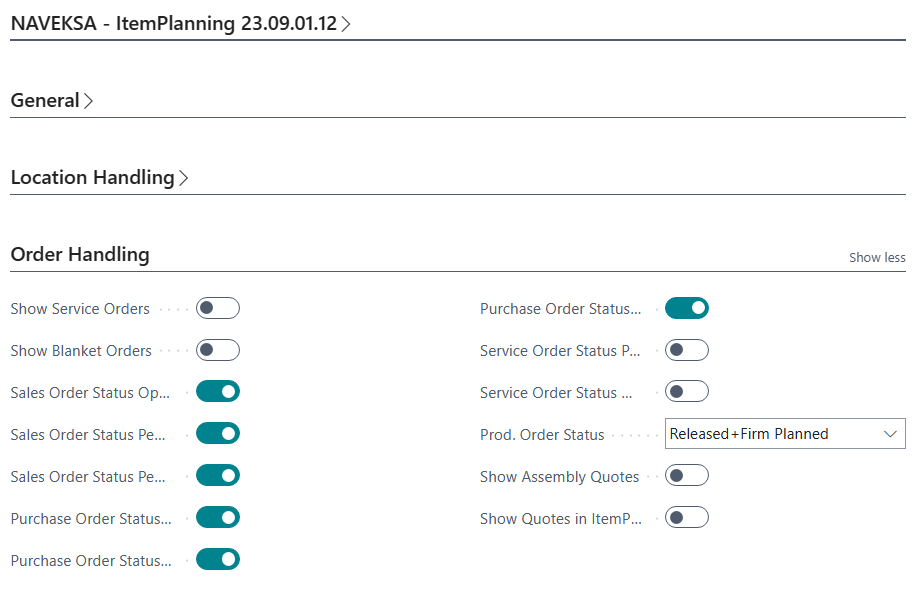
Task: Toggle the Purchase Order Status switch below Show Assembly Quotes row level
Action: [x=218, y=518]
